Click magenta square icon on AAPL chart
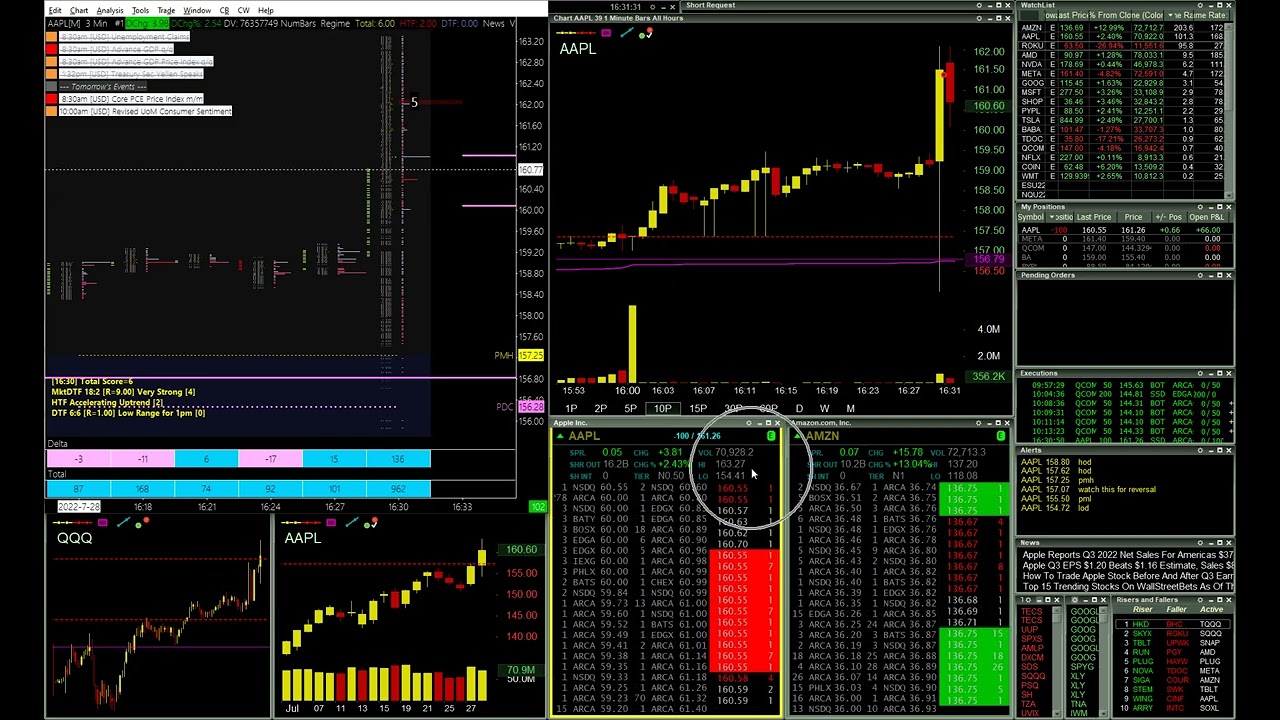This screenshot has height=720, width=1280. 606,34
